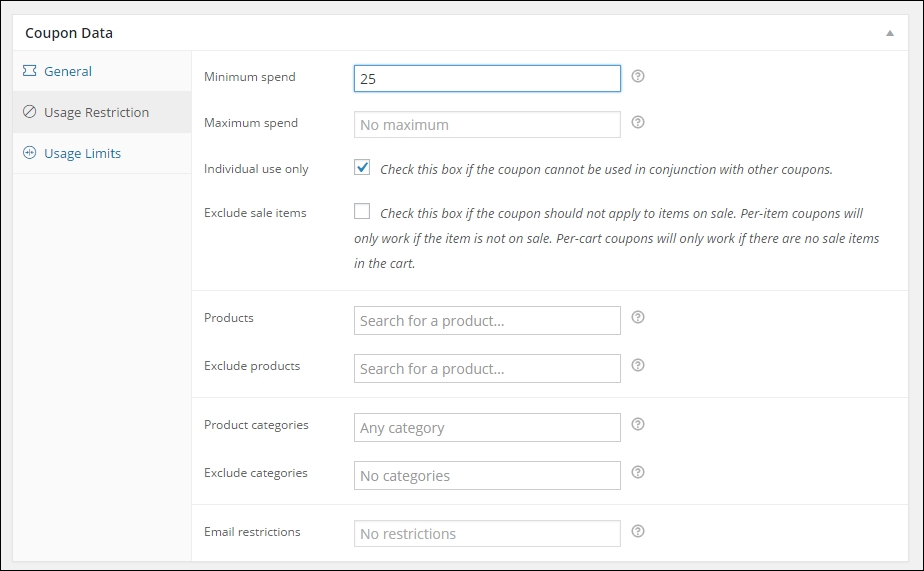
Task: Switch to the General tab
Action: click(x=68, y=71)
